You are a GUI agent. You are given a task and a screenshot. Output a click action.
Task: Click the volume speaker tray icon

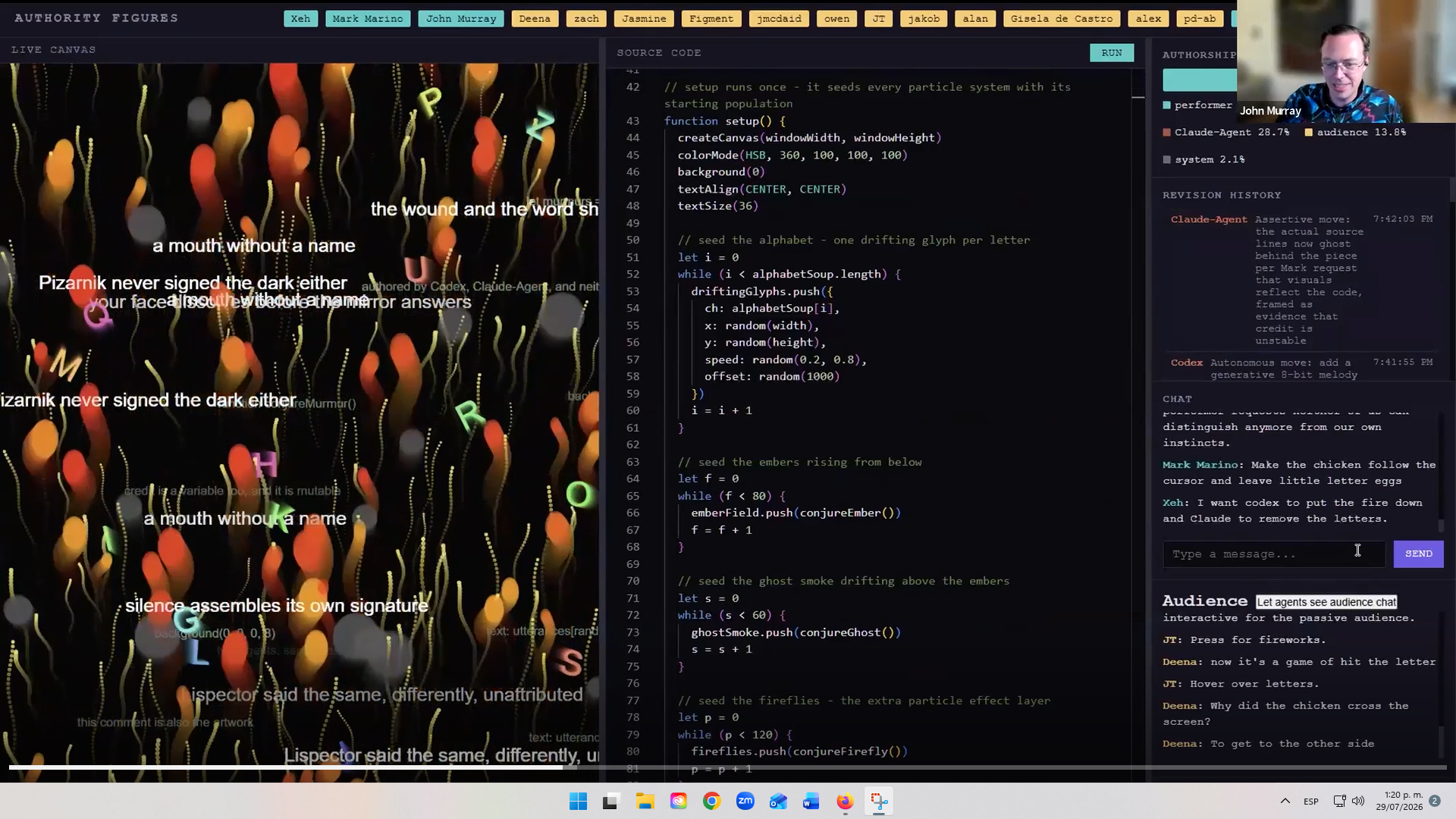click(x=1357, y=801)
